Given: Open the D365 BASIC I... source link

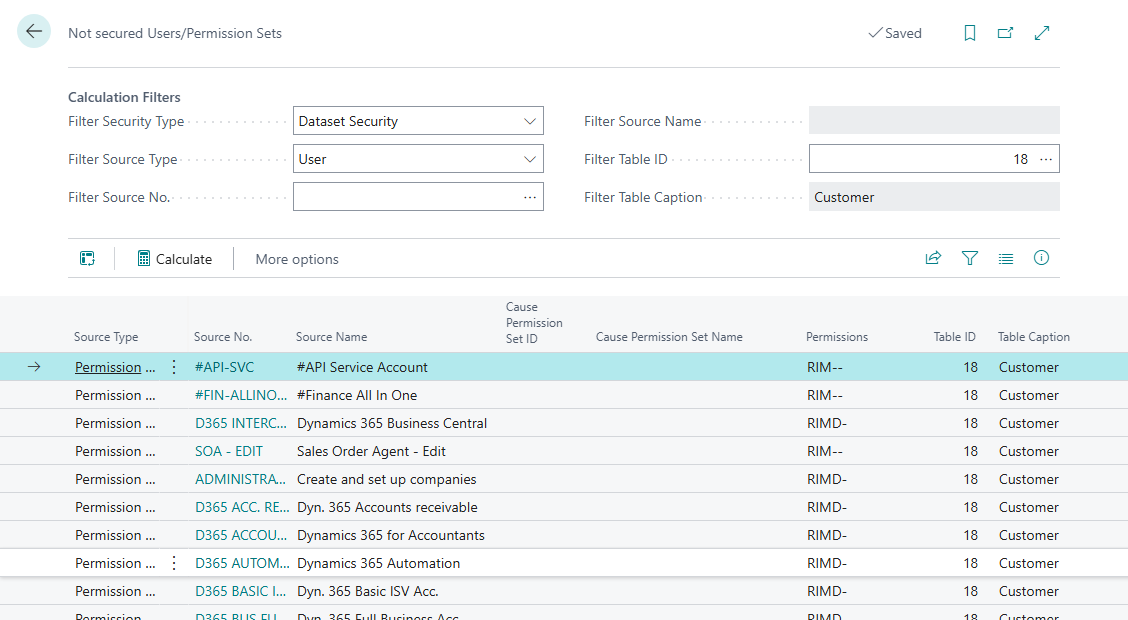Looking at the screenshot, I should [x=240, y=591].
